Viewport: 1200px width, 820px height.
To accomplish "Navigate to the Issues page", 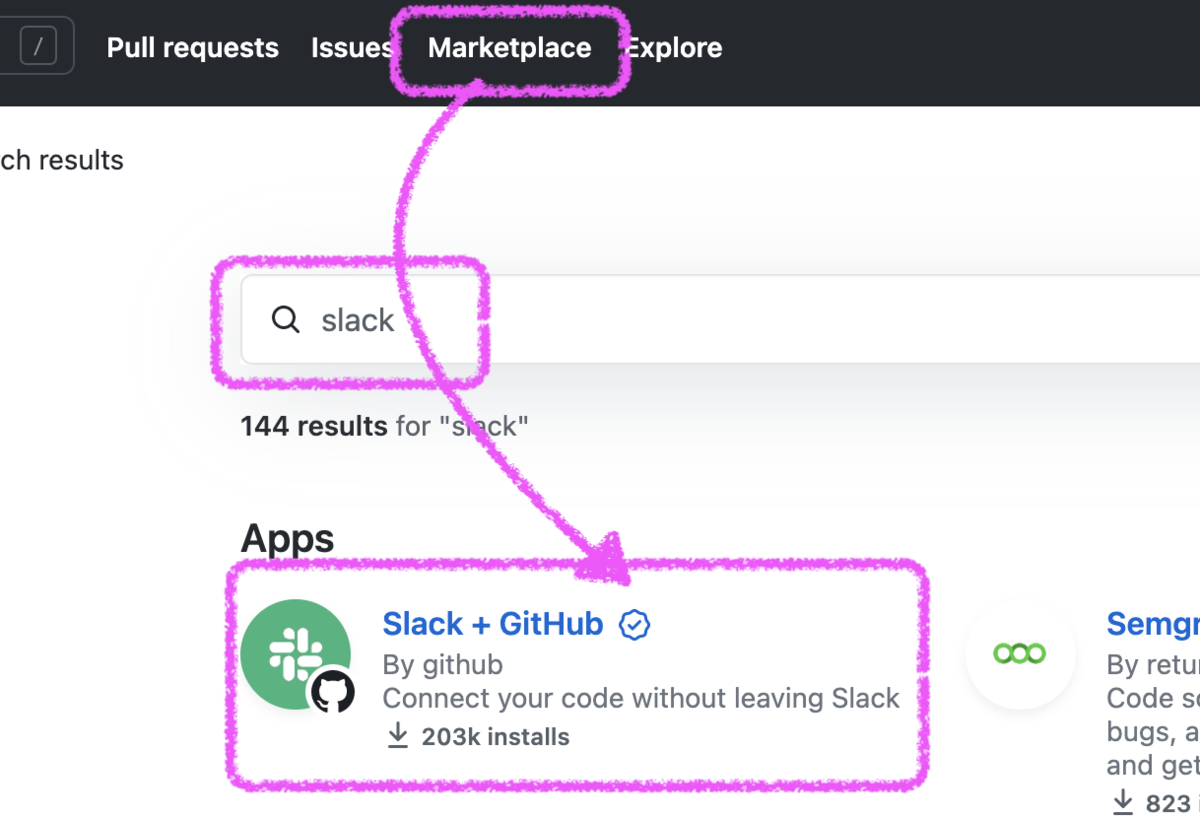I will click(x=350, y=47).
